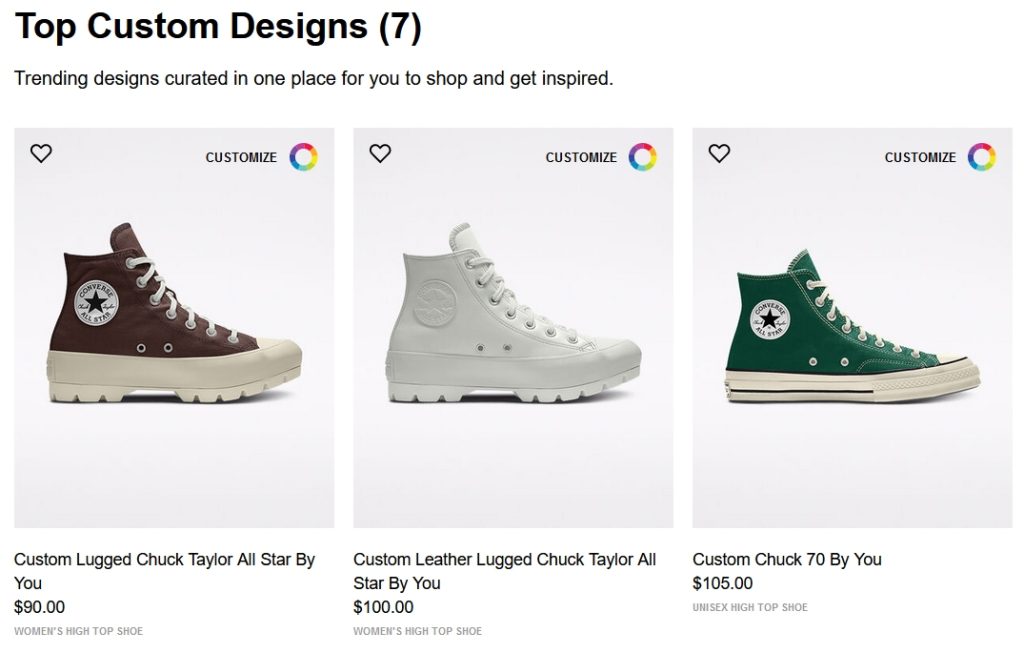
Task: Click the UNISEX HIGH TOP SHOE label
Action: 751,607
